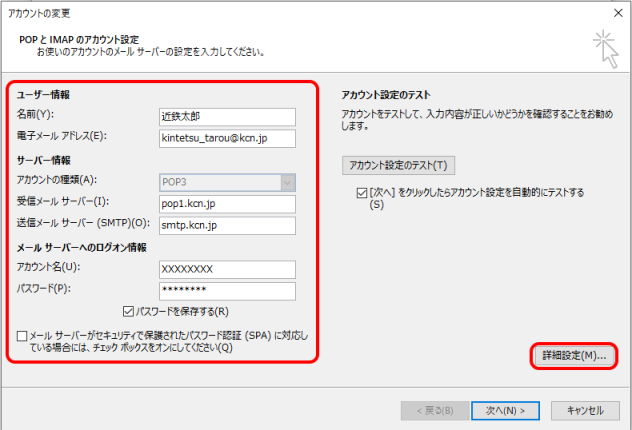Click the 送信メール サーバー (SMTP) field smtp.kcn.jp
The height and width of the screenshot is (430, 632).
[x=227, y=225]
